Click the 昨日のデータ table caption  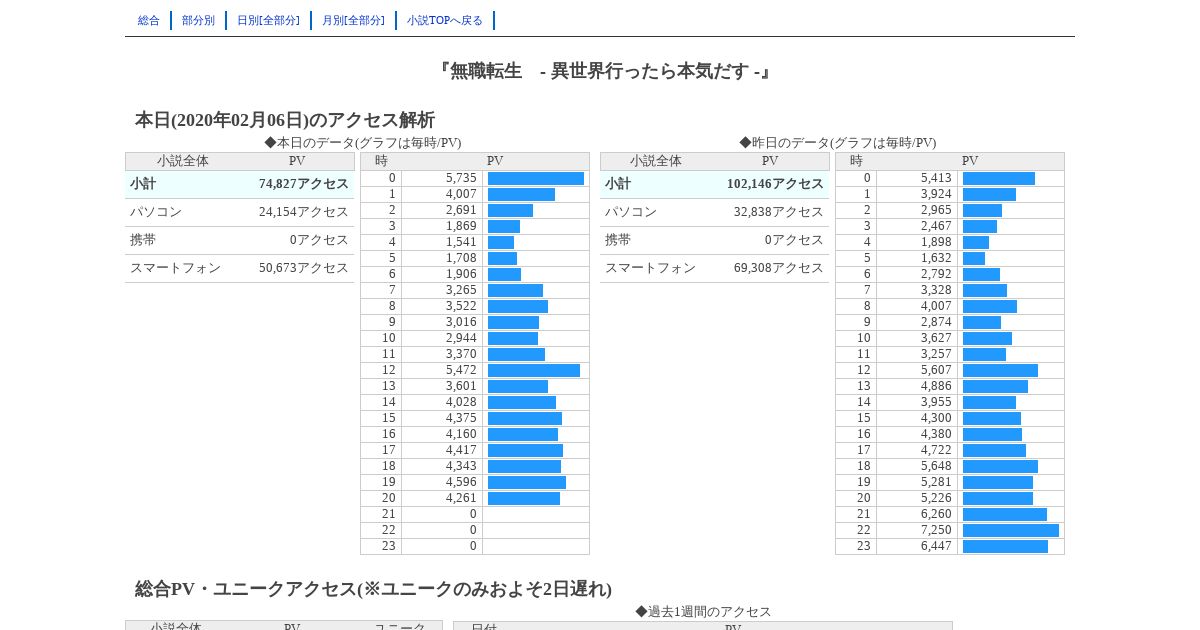pyautogui.click(x=838, y=143)
